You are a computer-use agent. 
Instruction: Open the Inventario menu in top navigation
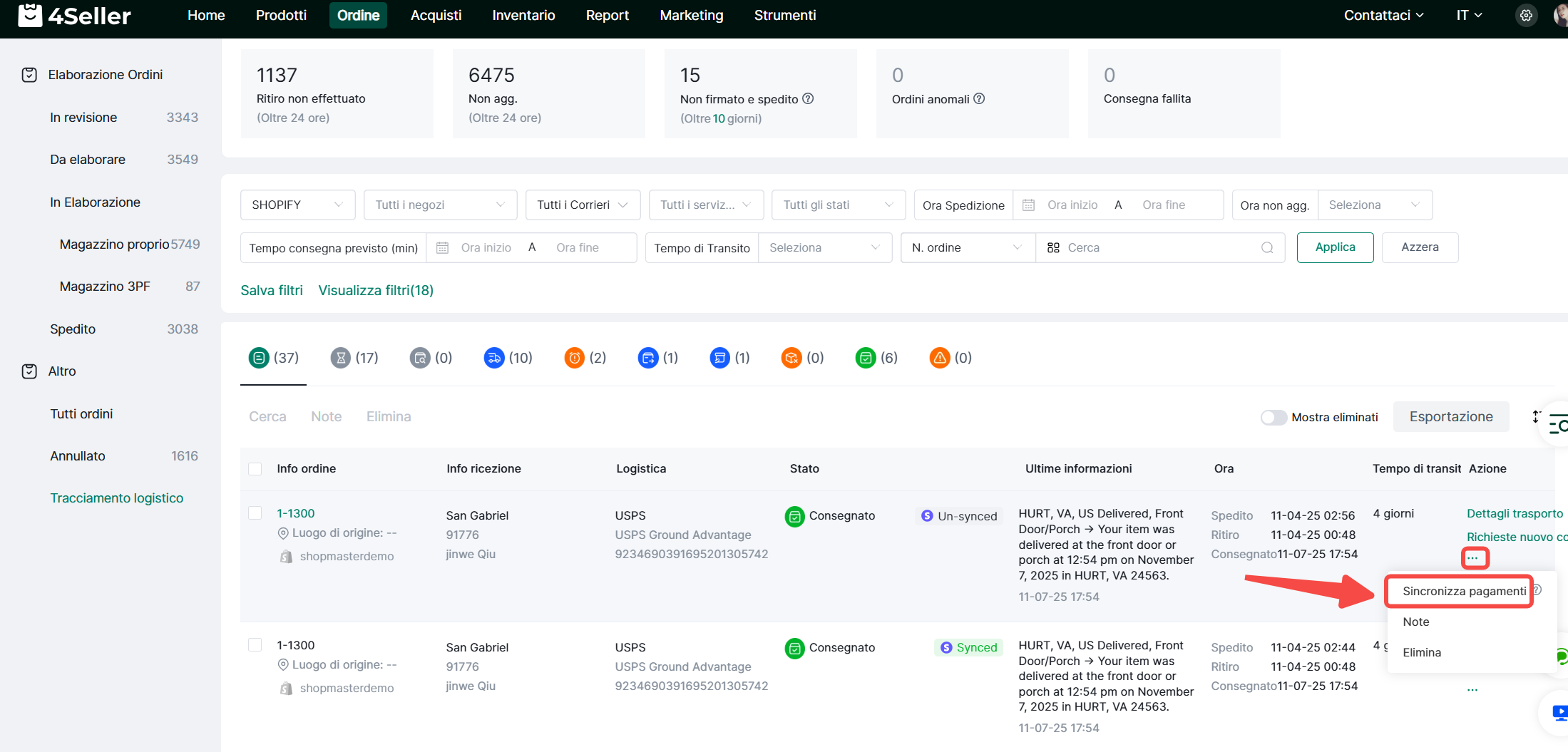tap(523, 16)
